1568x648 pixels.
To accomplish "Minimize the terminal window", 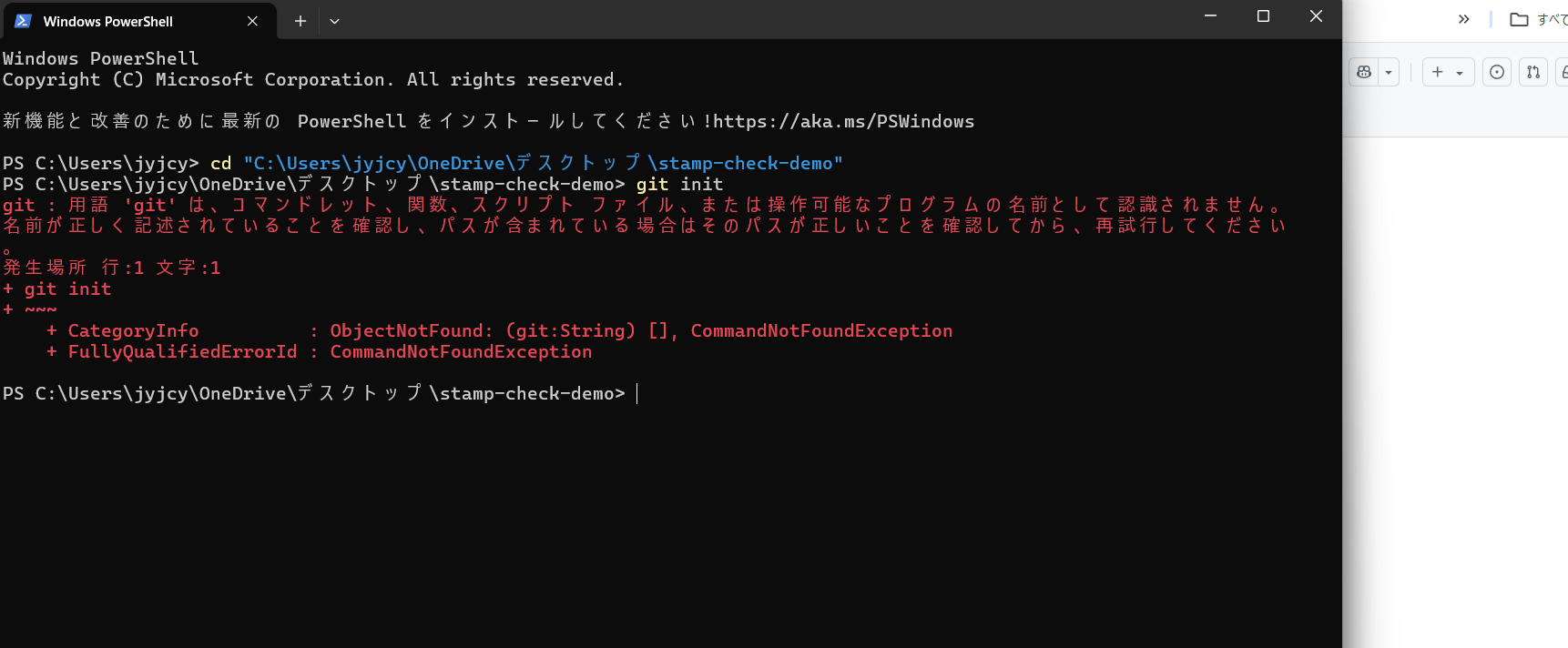I will [x=1210, y=16].
